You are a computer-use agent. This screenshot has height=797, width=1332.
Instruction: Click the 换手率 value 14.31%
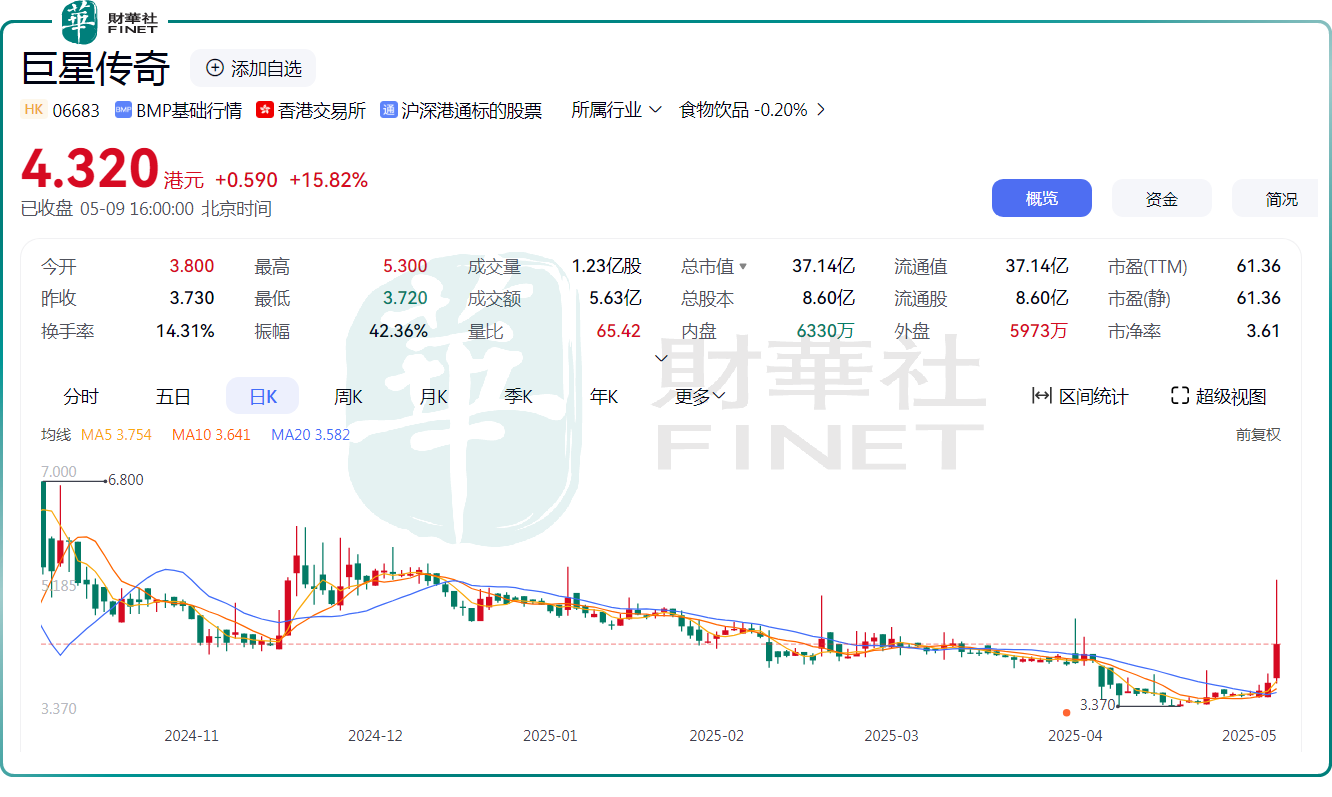(185, 330)
